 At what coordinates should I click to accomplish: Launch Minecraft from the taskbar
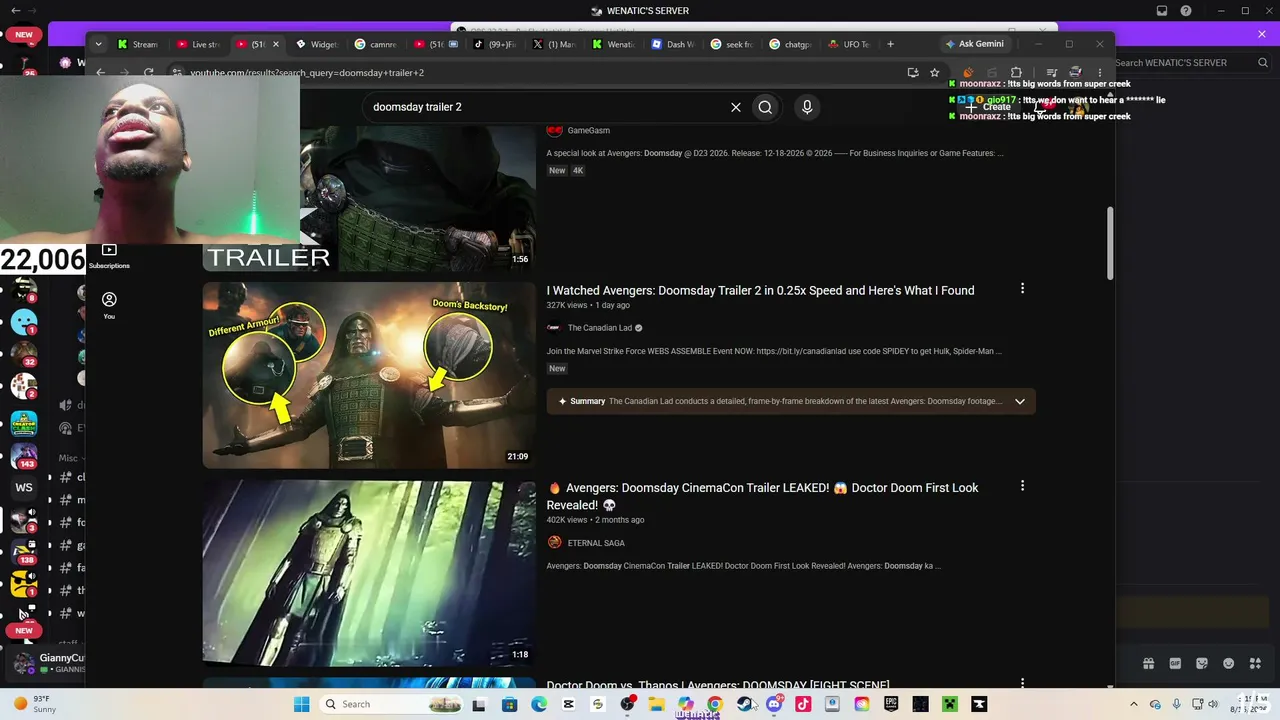(x=950, y=704)
